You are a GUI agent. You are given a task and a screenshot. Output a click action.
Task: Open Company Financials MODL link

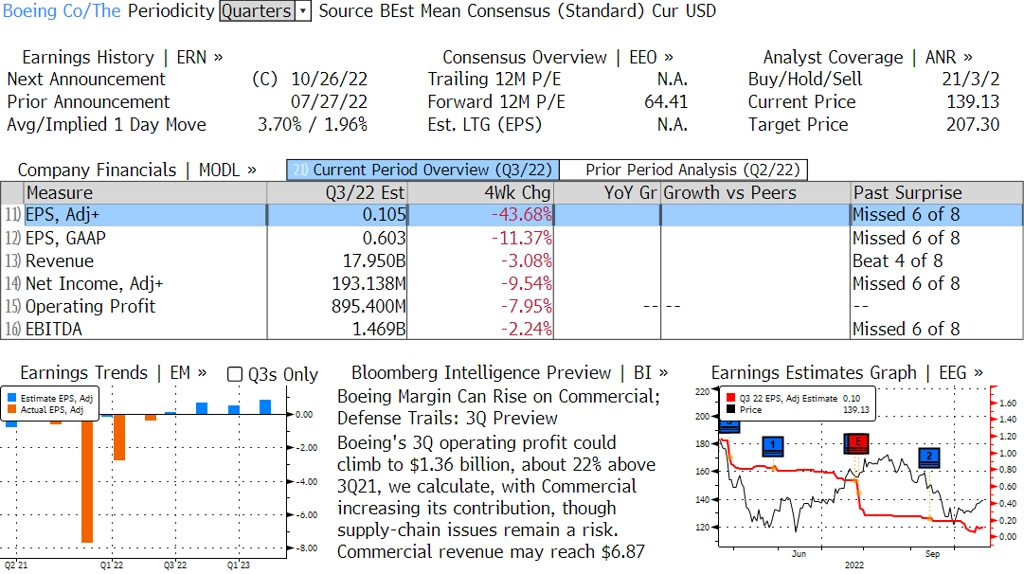point(137,170)
